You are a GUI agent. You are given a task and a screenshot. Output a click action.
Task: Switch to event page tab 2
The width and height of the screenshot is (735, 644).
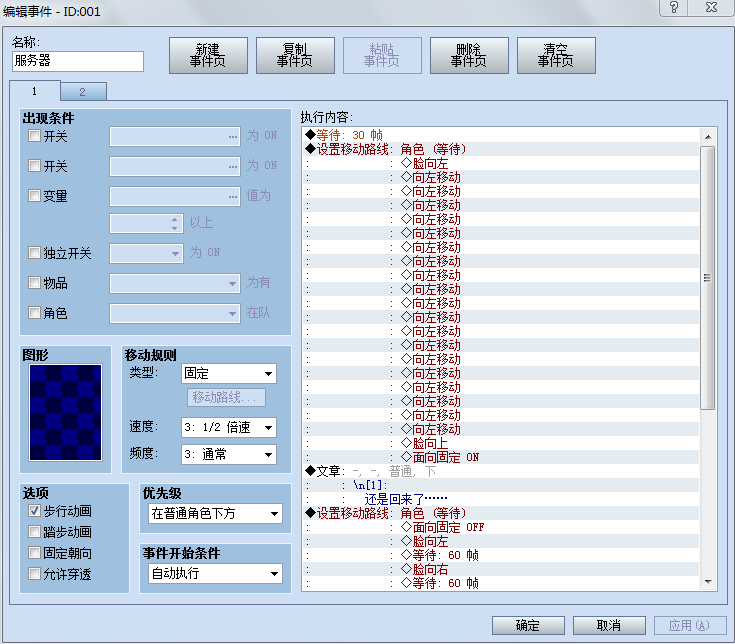click(x=83, y=92)
